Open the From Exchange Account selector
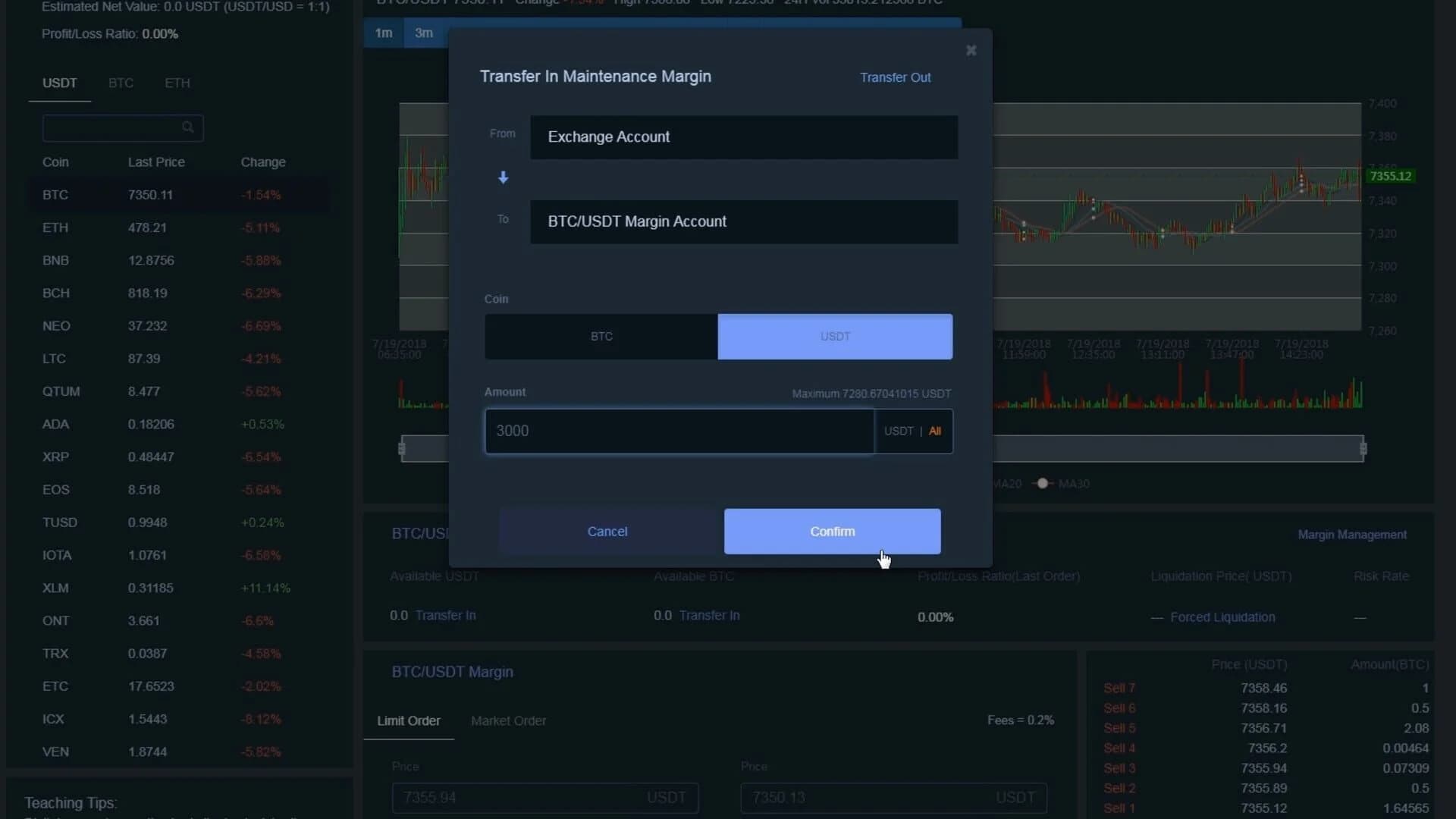Viewport: 1456px width, 819px height. [x=743, y=137]
